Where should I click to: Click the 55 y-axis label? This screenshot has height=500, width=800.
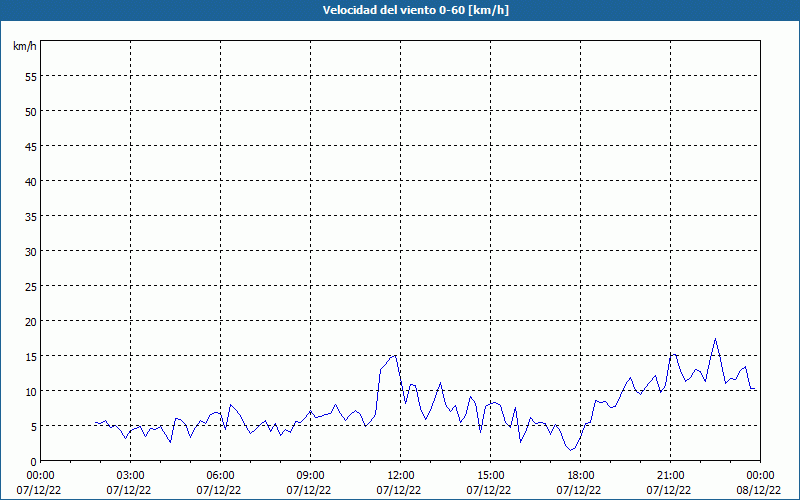[x=31, y=77]
